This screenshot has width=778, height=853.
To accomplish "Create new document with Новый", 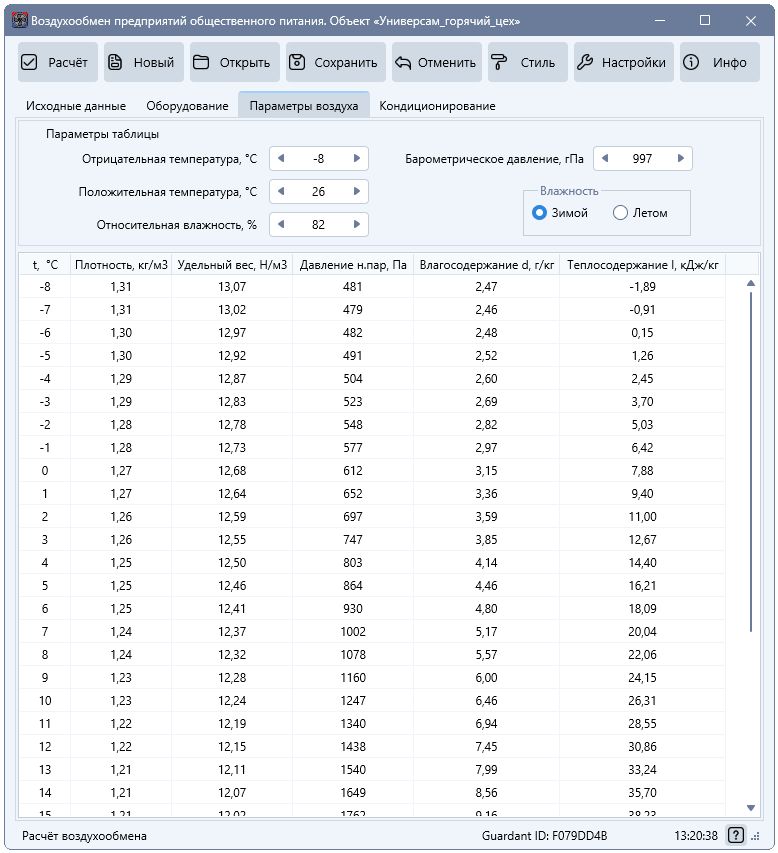I will point(143,62).
